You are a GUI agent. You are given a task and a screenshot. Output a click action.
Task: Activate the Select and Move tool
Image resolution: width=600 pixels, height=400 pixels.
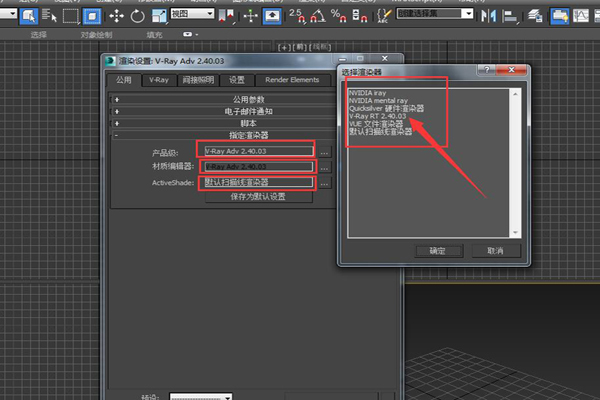pyautogui.click(x=116, y=15)
